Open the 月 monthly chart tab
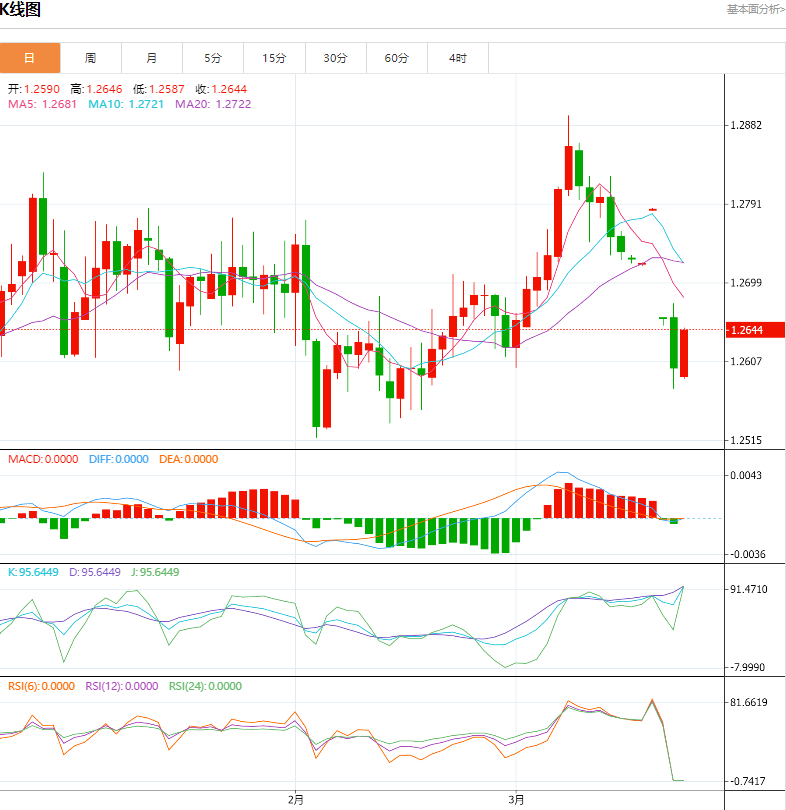The height and width of the screenshot is (810, 786). [152, 58]
